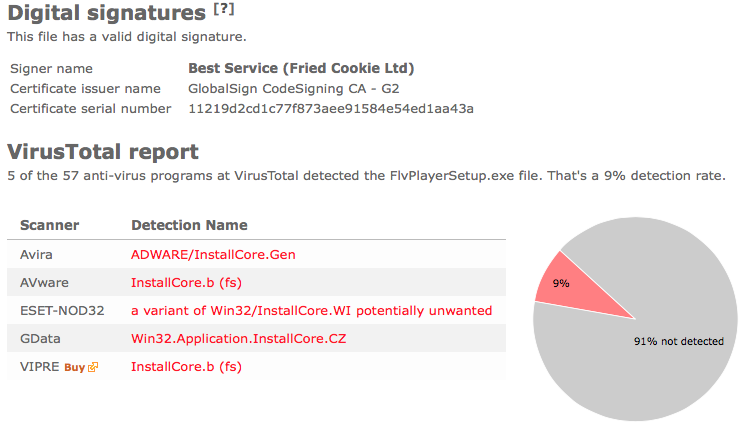
Task: Click the Scanner column header
Action: (x=49, y=225)
